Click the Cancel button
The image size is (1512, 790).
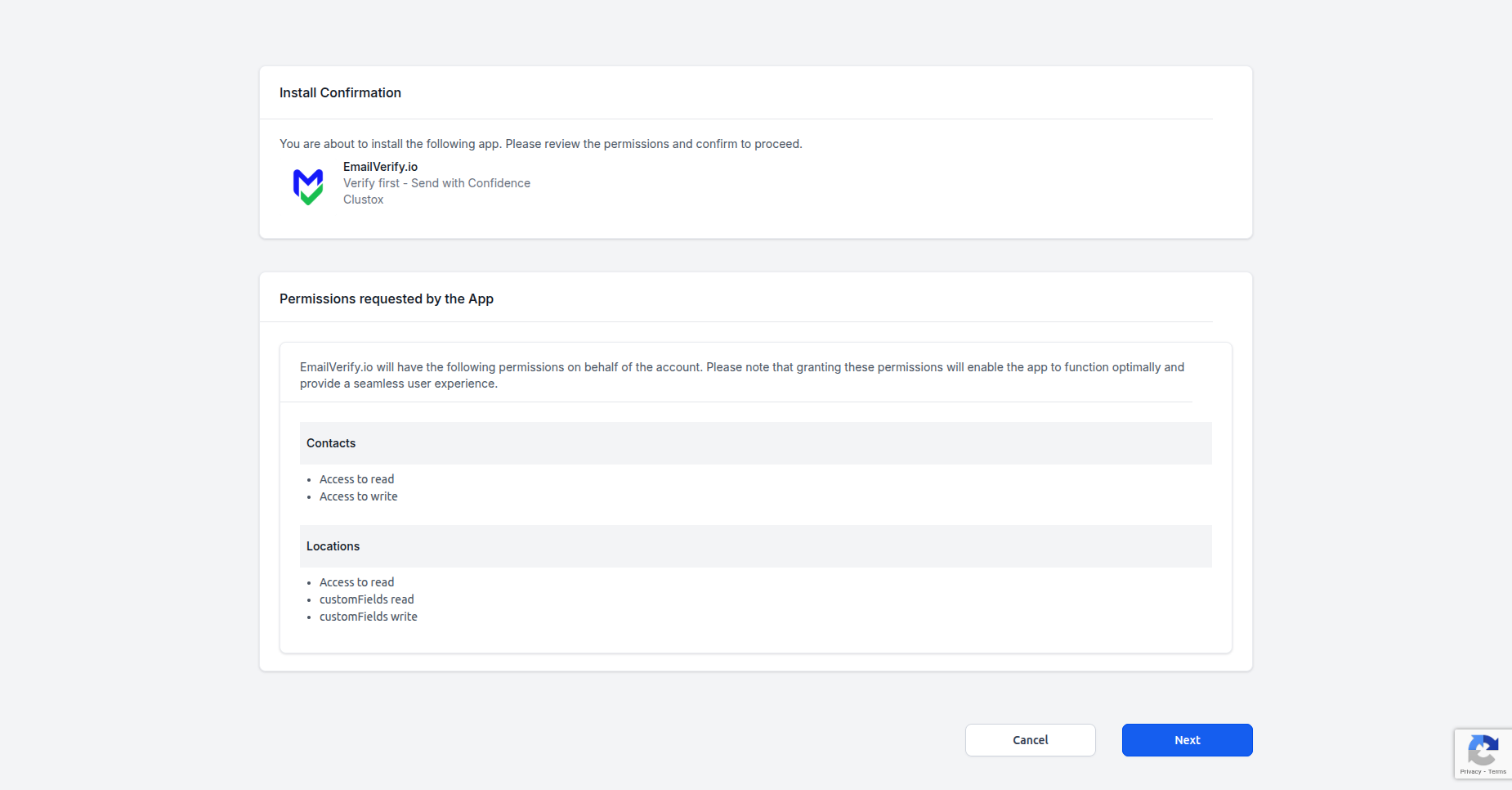coord(1030,740)
